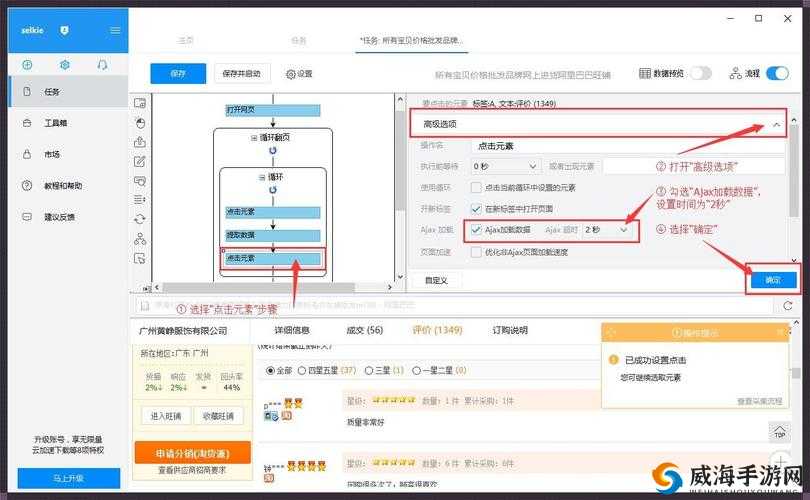Open the 成交 (56) tab
The height and width of the screenshot is (500, 810).
[364, 330]
